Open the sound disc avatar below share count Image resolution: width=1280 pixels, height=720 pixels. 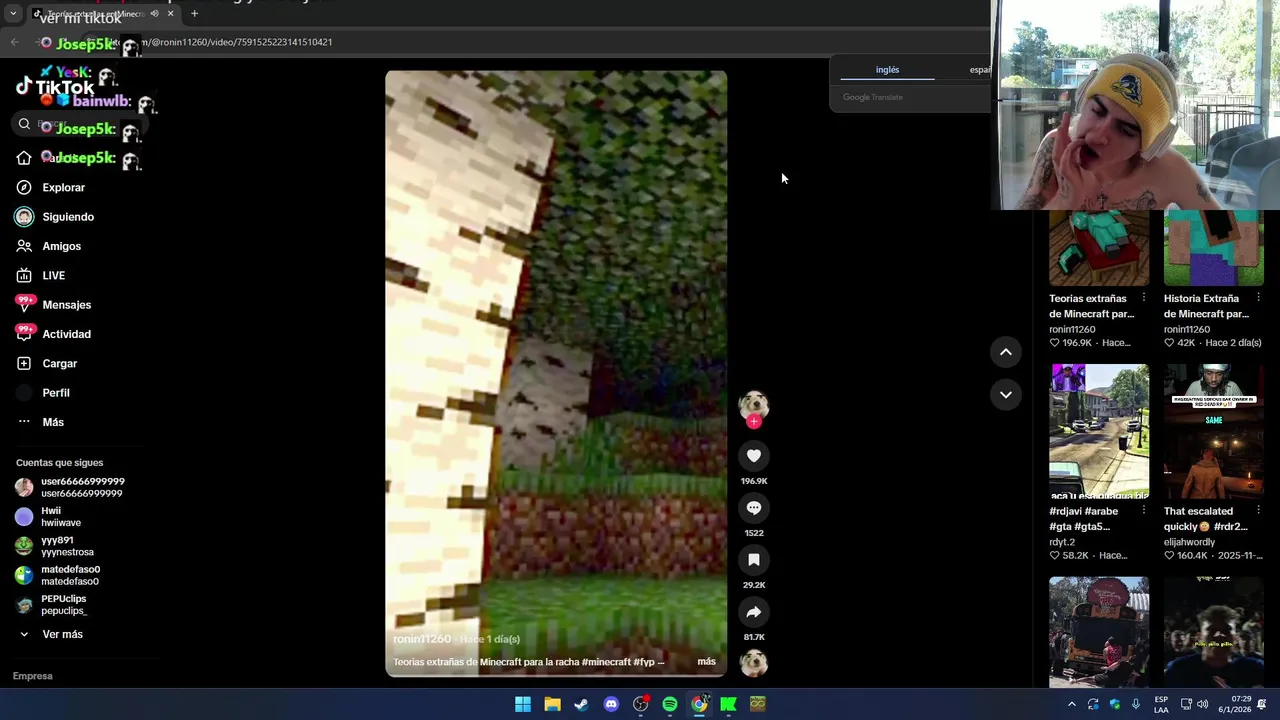point(754,662)
